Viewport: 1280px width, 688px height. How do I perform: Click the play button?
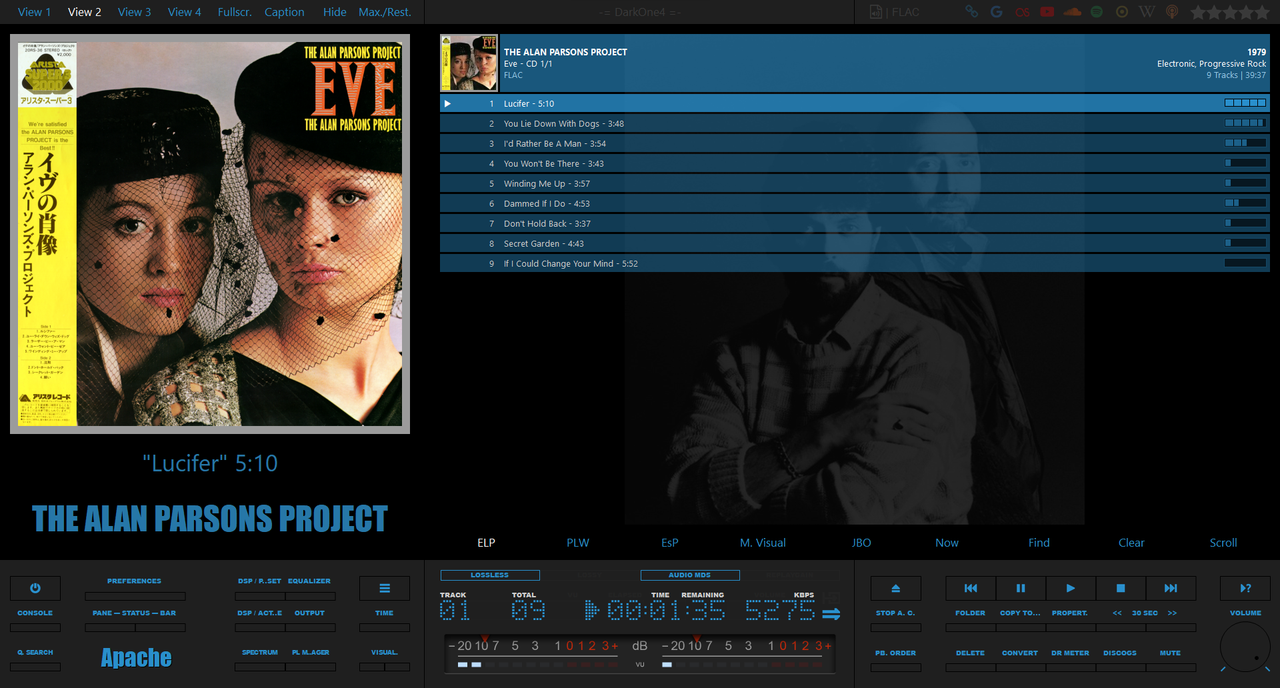[1070, 588]
